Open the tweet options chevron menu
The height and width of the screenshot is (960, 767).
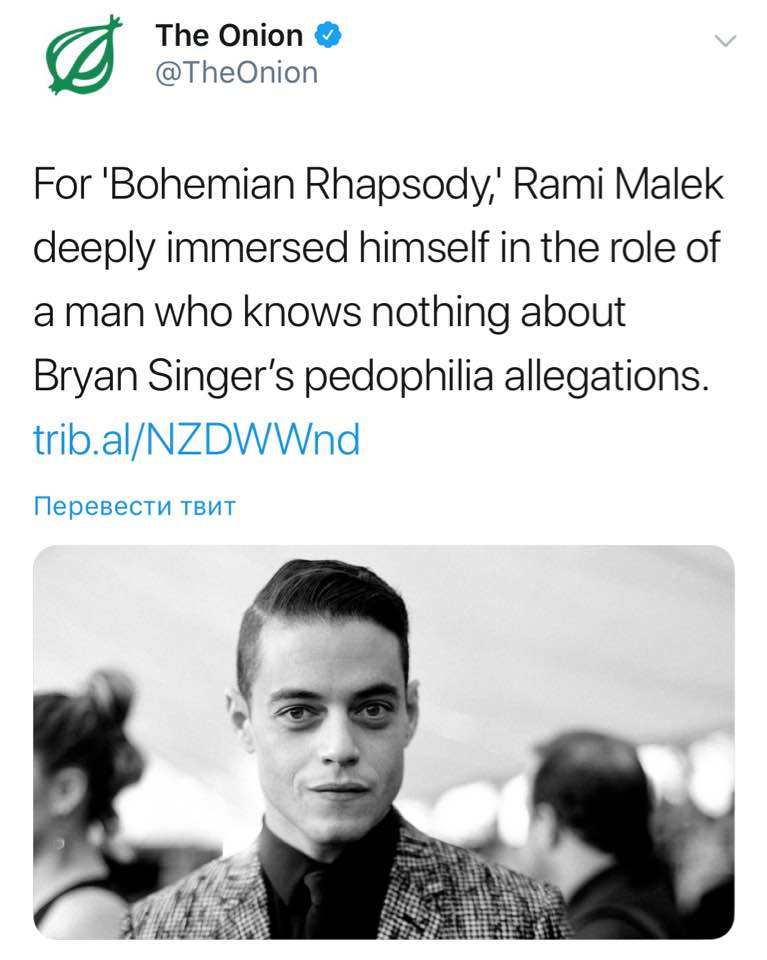(x=726, y=40)
